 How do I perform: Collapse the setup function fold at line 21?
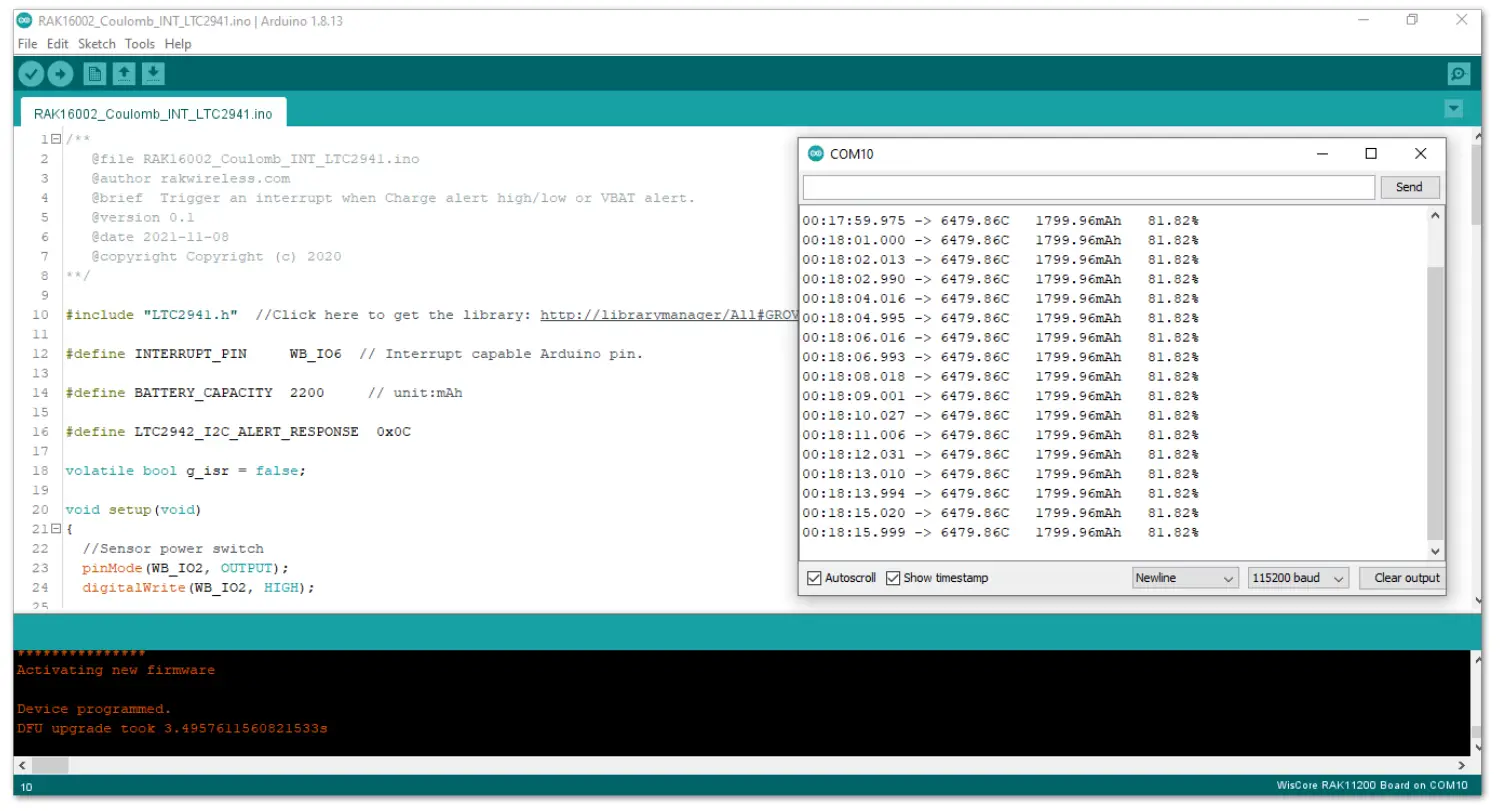(56, 529)
